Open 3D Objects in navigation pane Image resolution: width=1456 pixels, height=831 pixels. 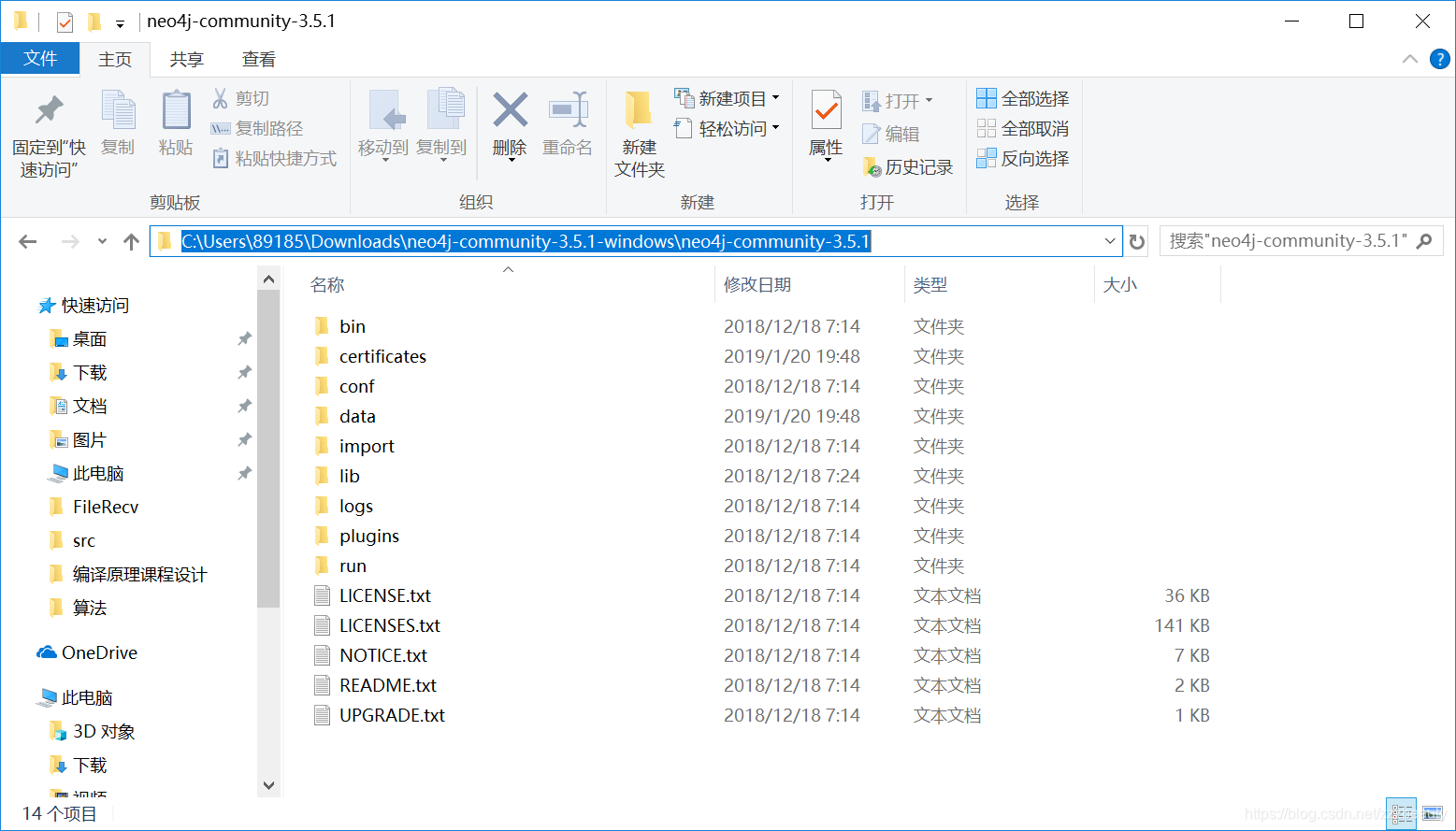[104, 731]
